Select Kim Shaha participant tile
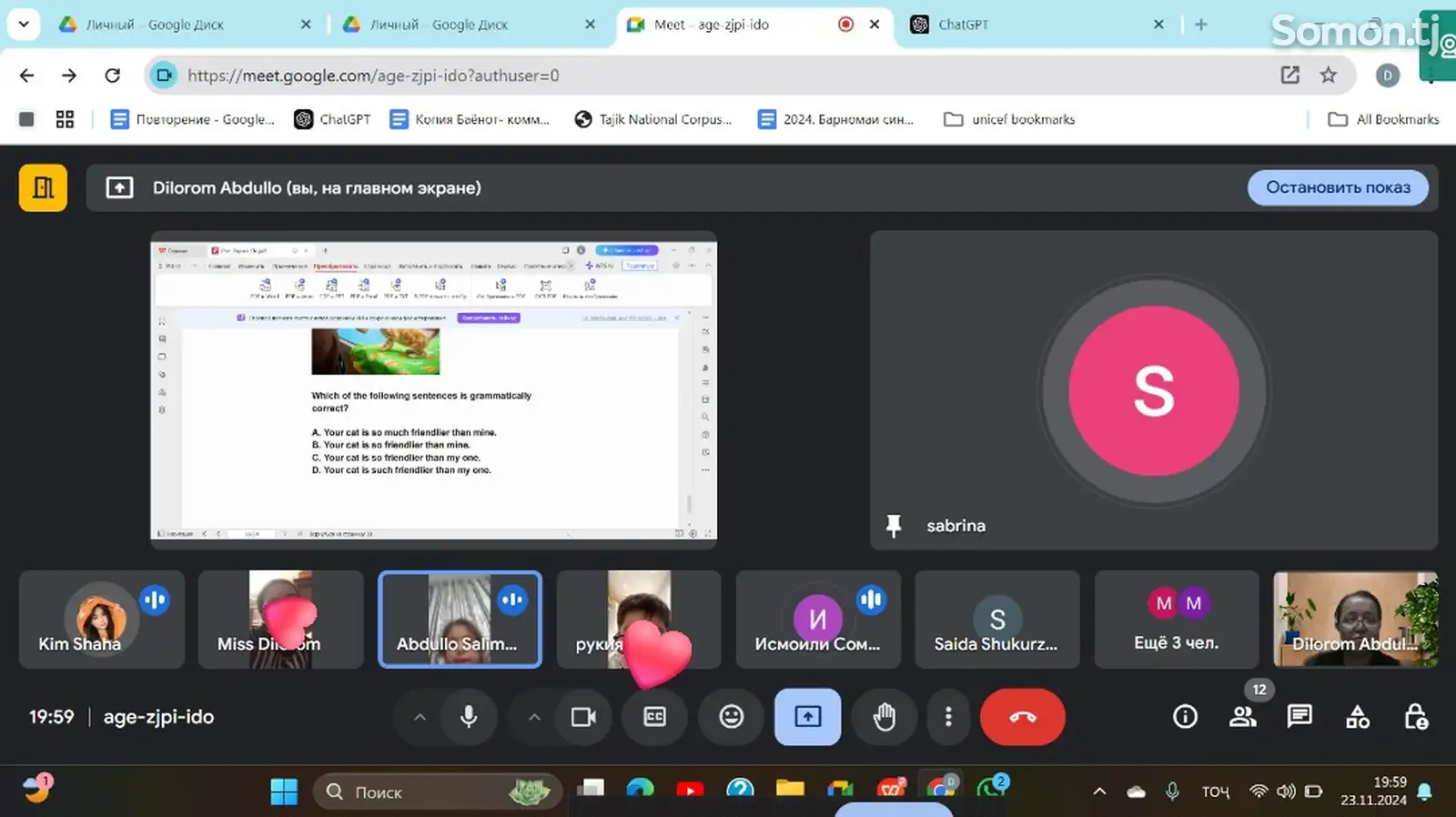 click(101, 620)
